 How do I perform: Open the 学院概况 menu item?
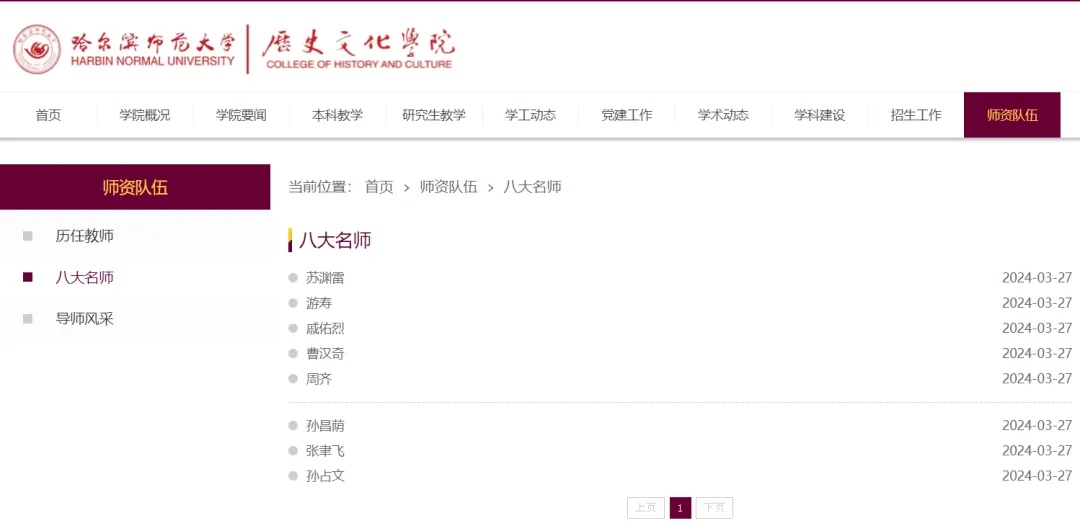coord(145,115)
